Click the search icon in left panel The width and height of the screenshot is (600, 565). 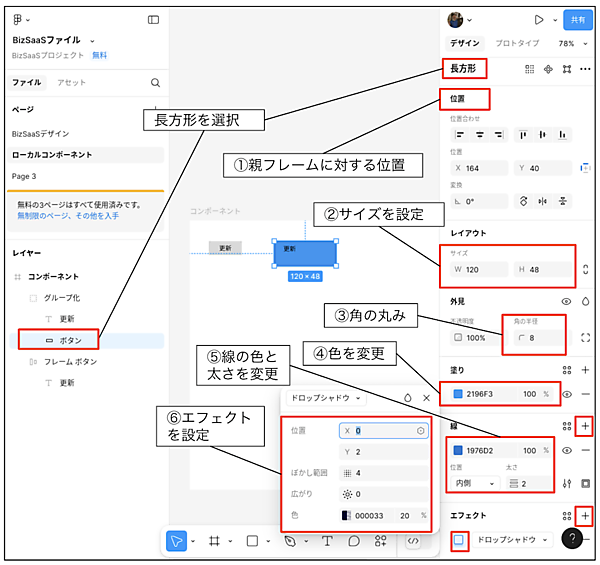[x=155, y=83]
